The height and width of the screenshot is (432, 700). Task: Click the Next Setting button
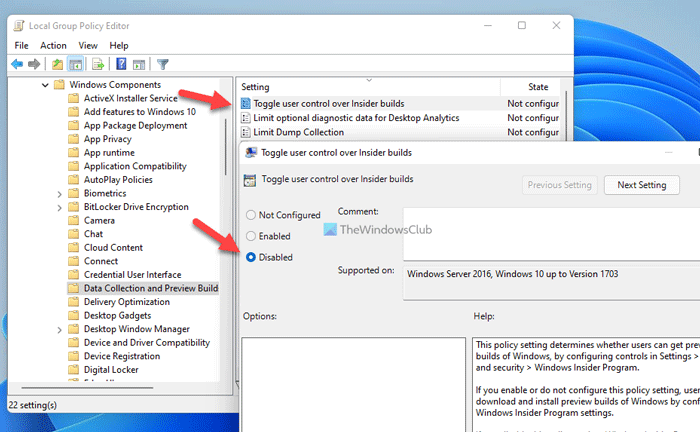(x=642, y=185)
